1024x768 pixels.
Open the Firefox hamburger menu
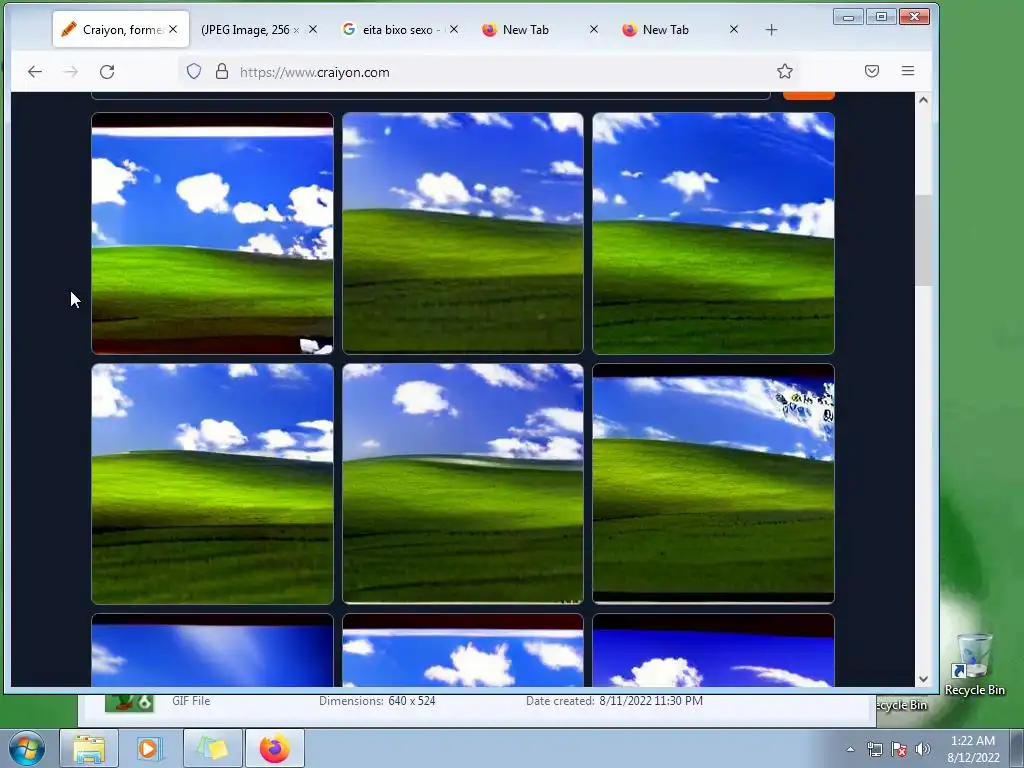908,71
